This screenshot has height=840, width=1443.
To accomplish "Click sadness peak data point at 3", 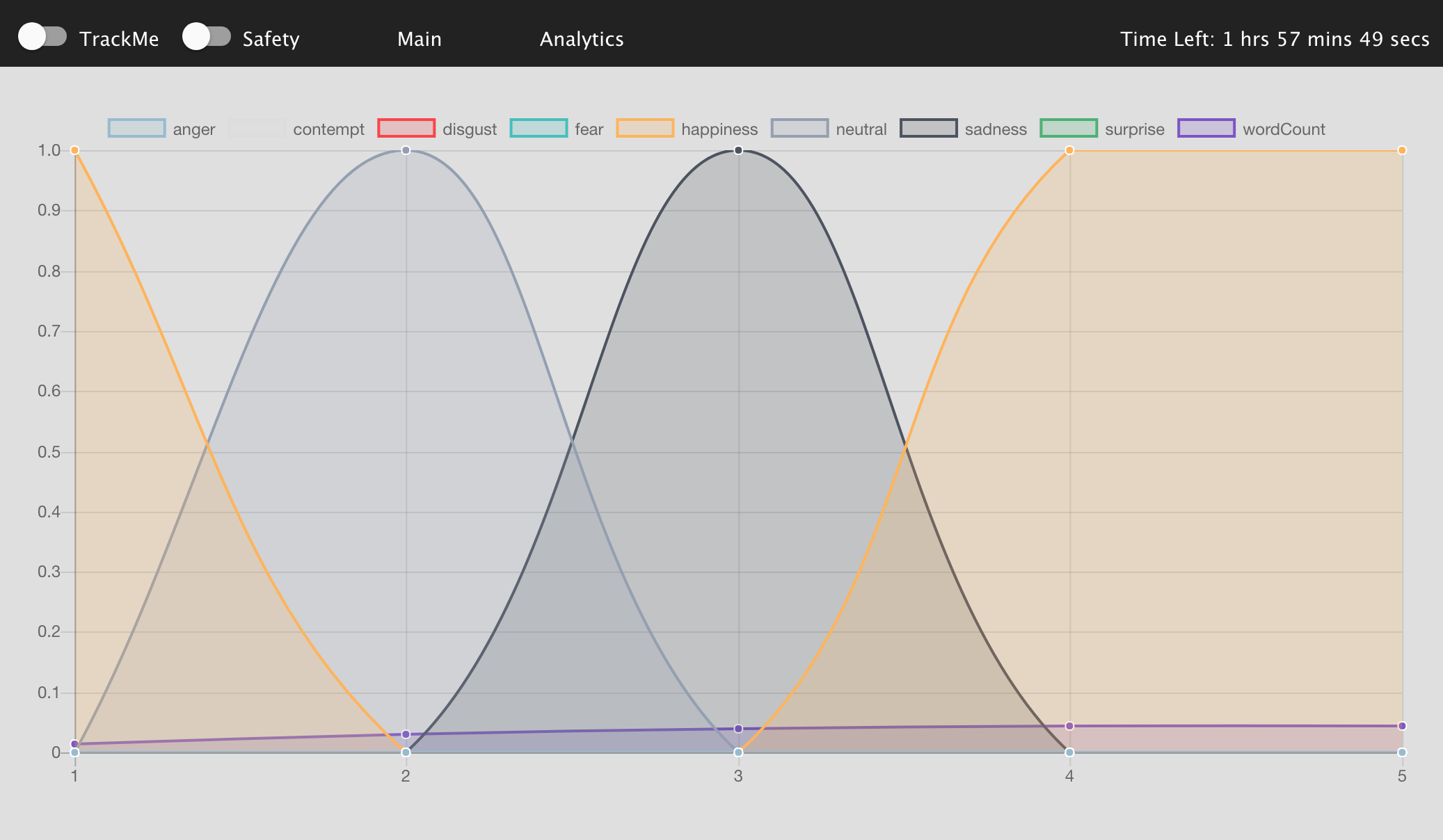I will tap(738, 150).
